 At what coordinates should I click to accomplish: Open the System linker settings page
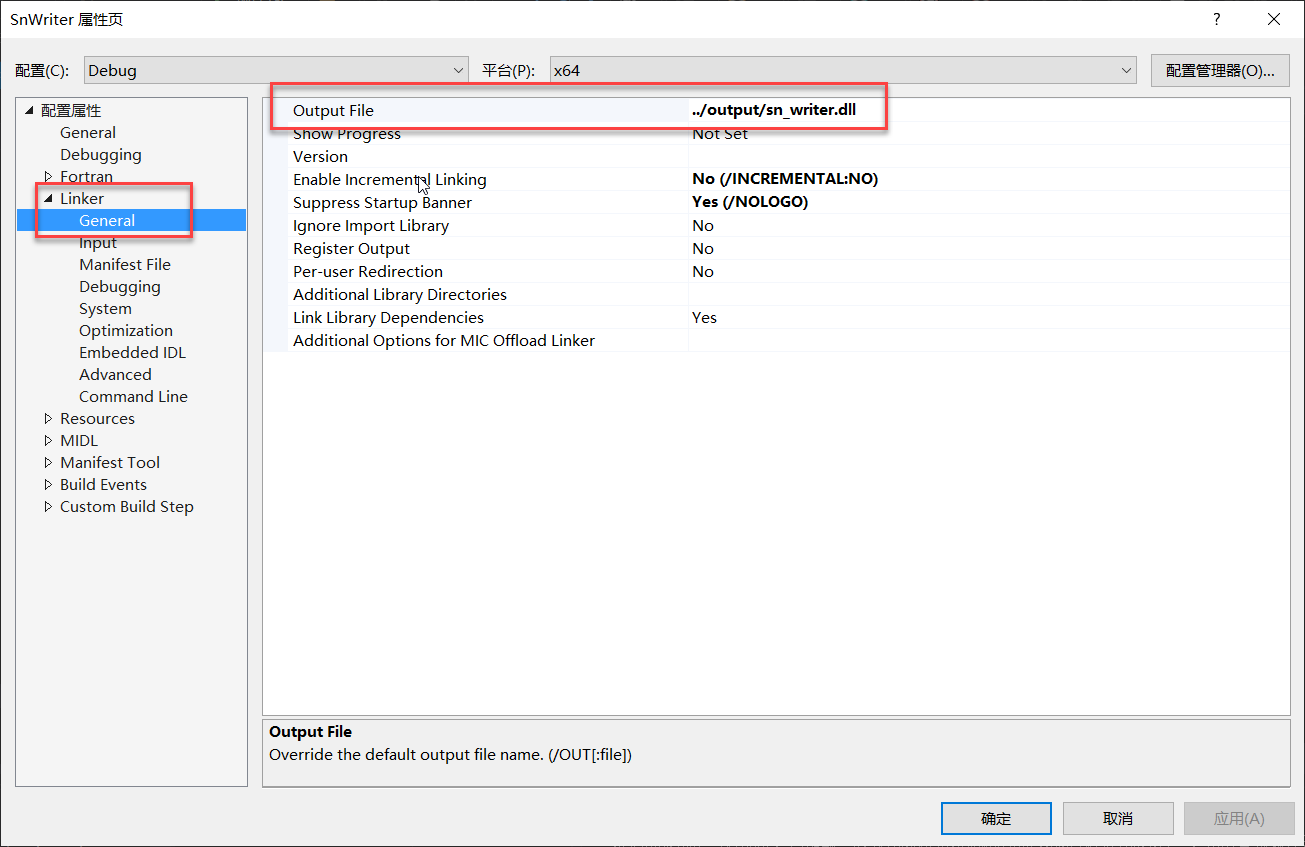[105, 308]
